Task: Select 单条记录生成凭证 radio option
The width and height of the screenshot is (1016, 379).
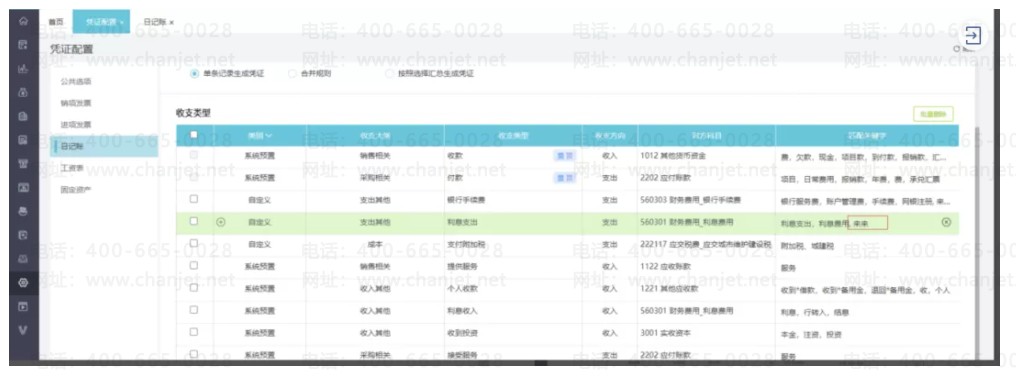Action: [194, 74]
